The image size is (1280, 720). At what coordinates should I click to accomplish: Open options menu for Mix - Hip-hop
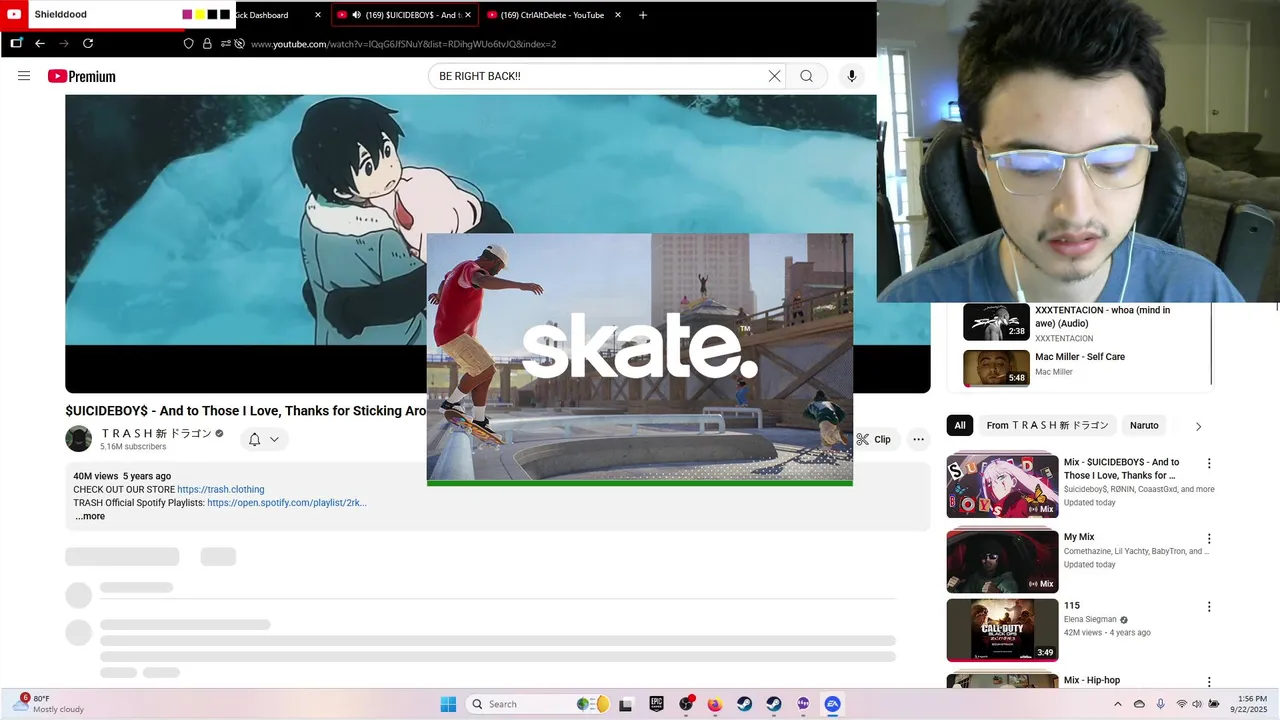coord(1209,681)
